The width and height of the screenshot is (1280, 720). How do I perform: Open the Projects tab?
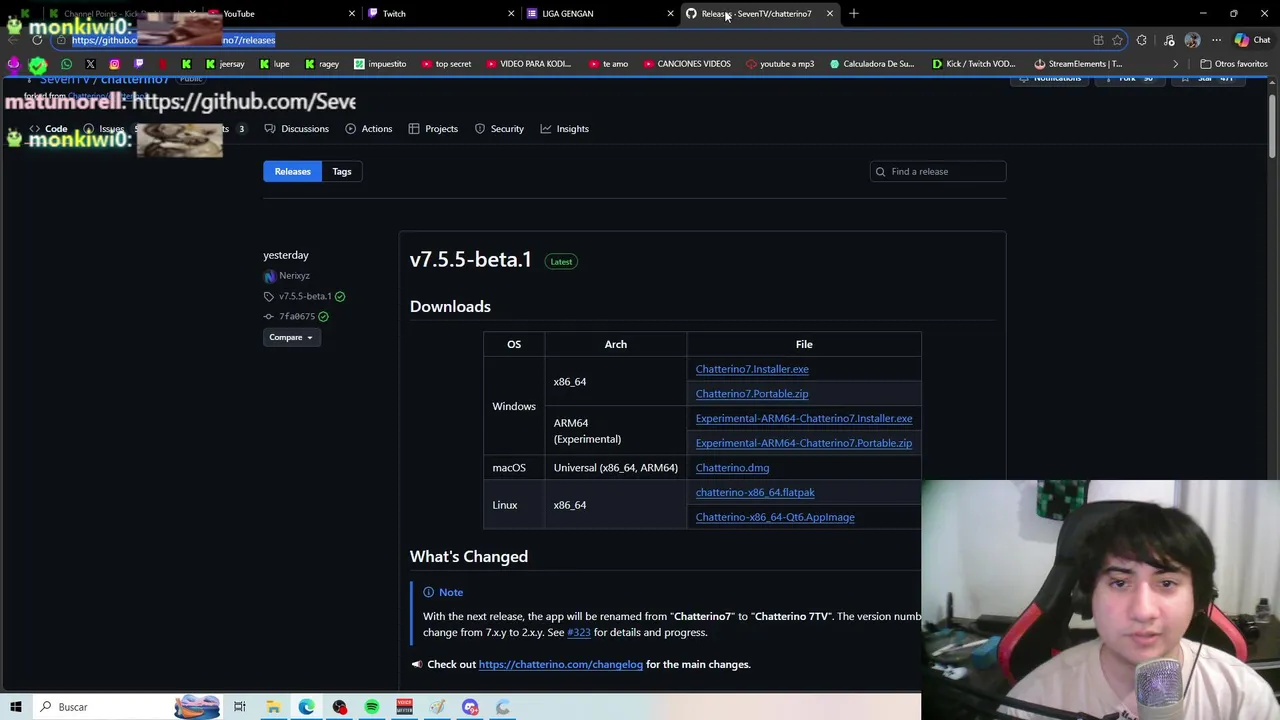[x=433, y=129]
